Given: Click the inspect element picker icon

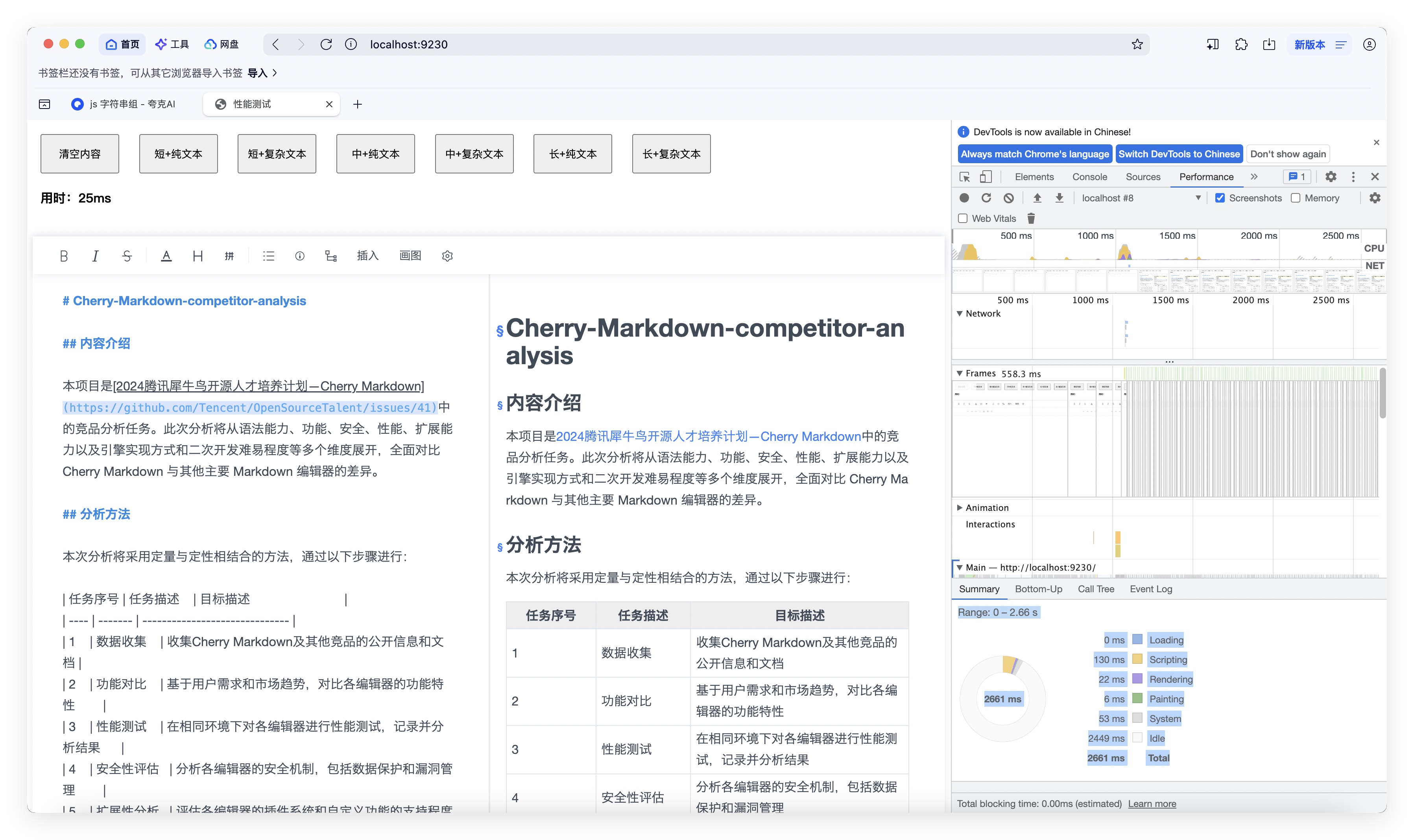Looking at the screenshot, I should (964, 177).
